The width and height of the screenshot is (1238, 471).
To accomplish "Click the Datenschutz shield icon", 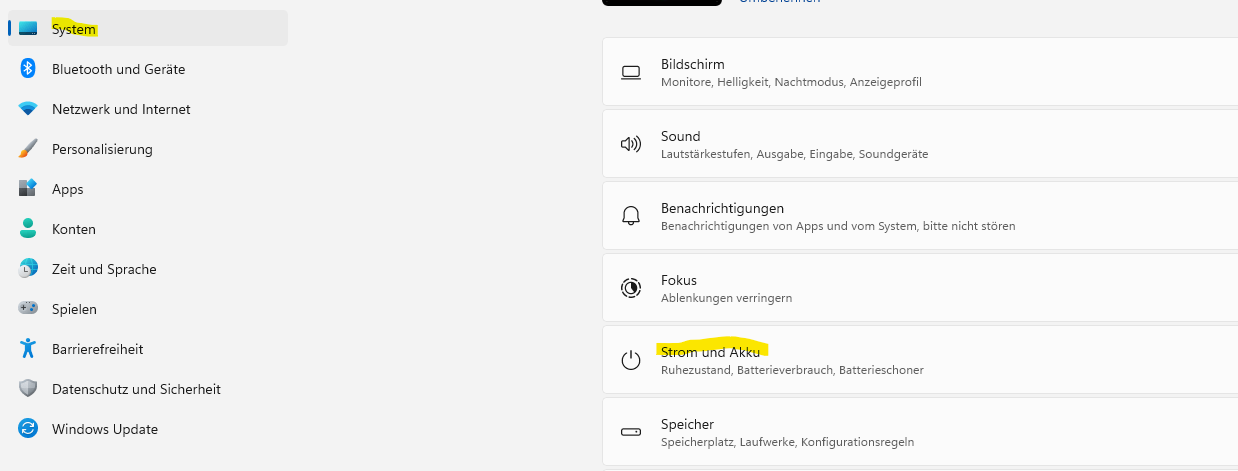I will click(28, 388).
